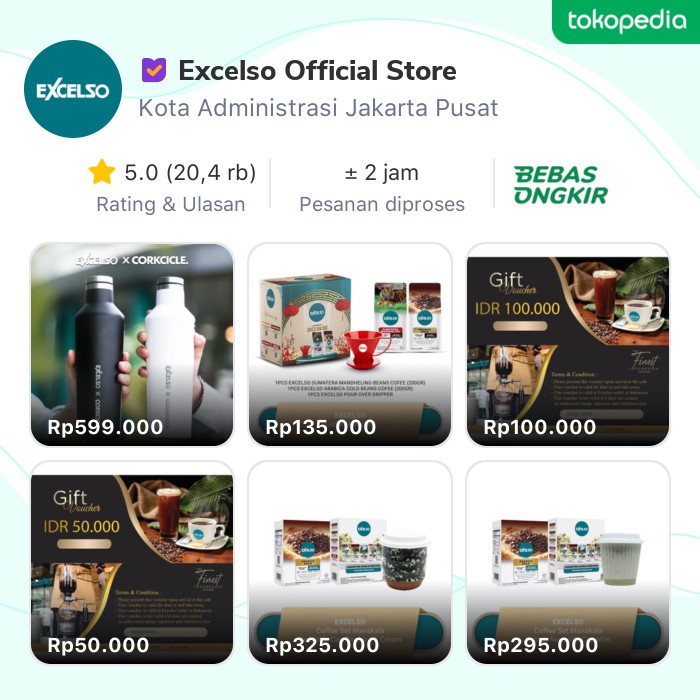Image resolution: width=700 pixels, height=700 pixels.
Task: Click the Excelso round store logo
Action: click(73, 89)
